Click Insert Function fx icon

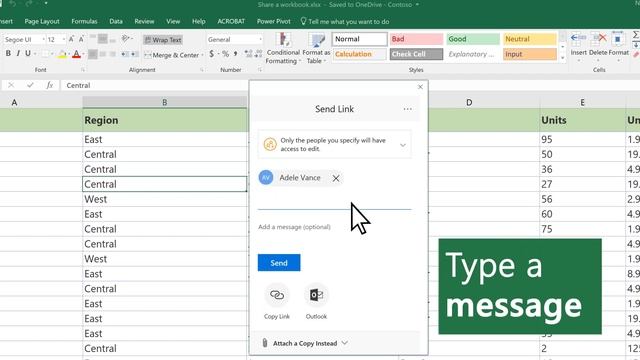(x=49, y=85)
